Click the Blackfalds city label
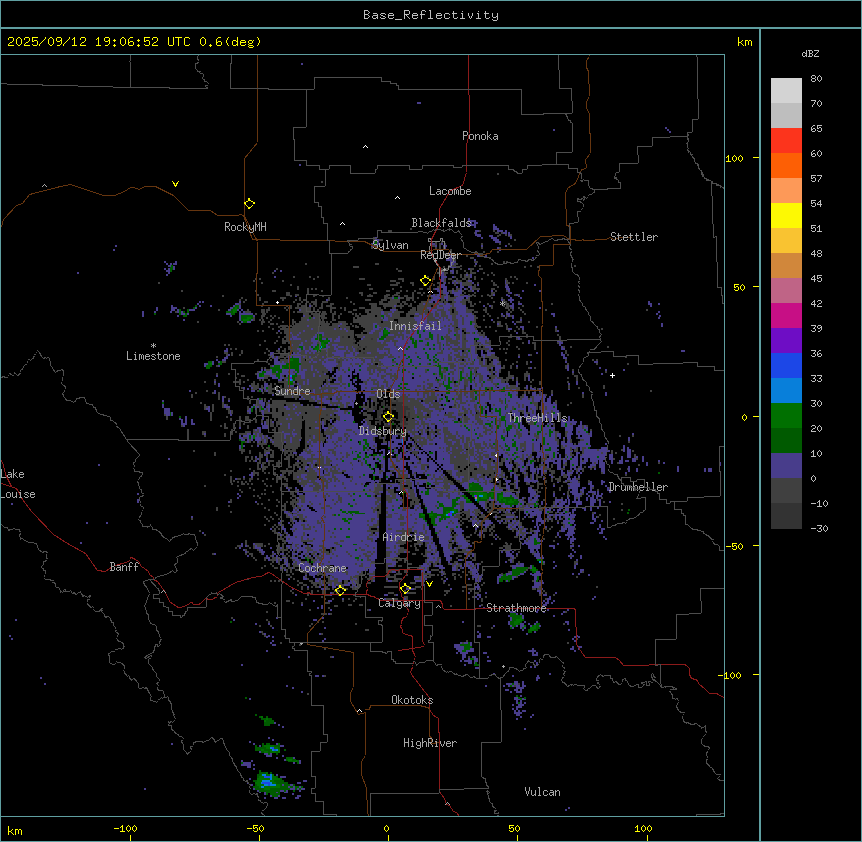The image size is (862, 842). (x=441, y=223)
